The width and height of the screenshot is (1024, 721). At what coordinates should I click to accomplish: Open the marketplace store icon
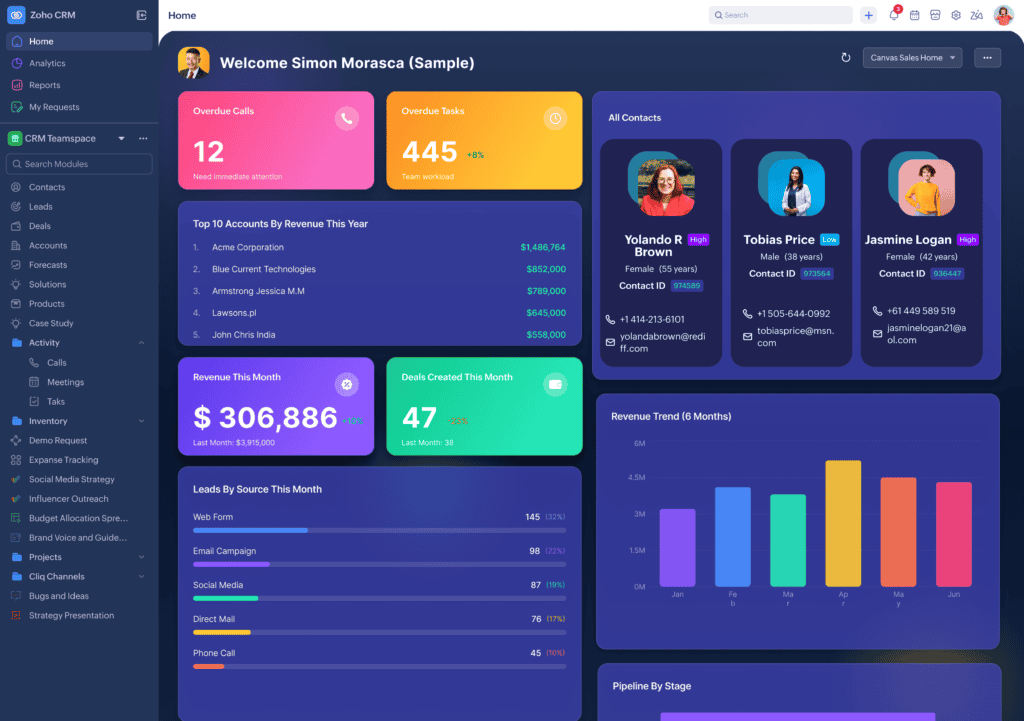coord(935,15)
